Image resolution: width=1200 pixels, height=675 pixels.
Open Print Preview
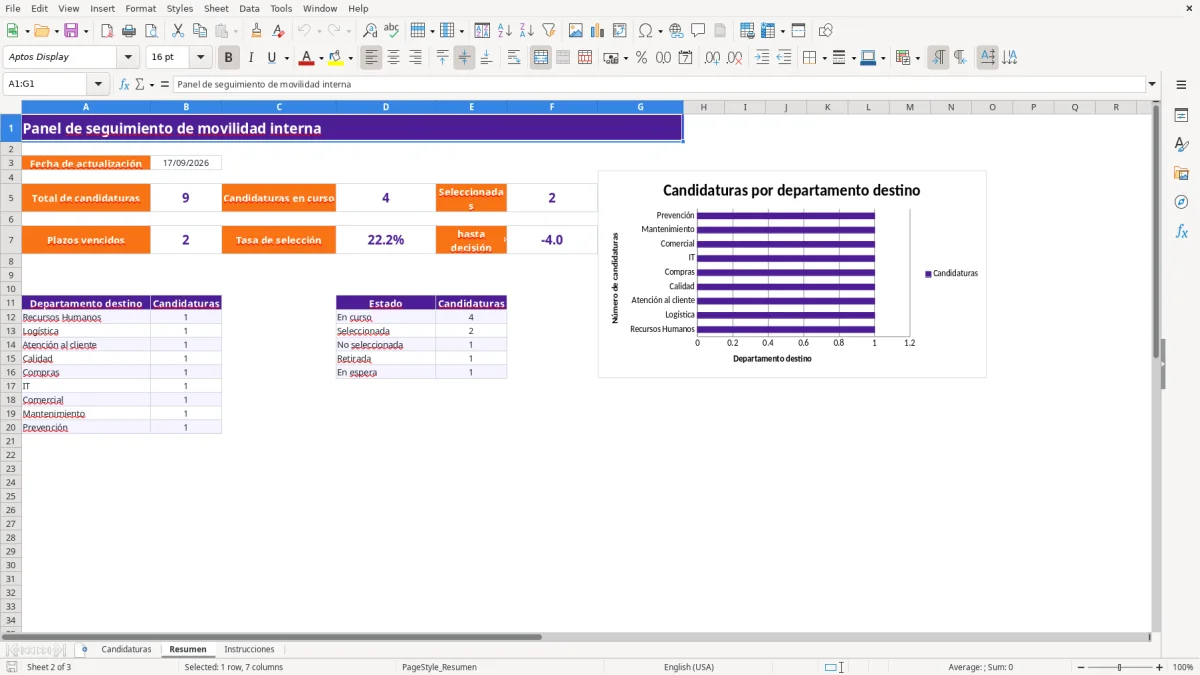coord(151,31)
